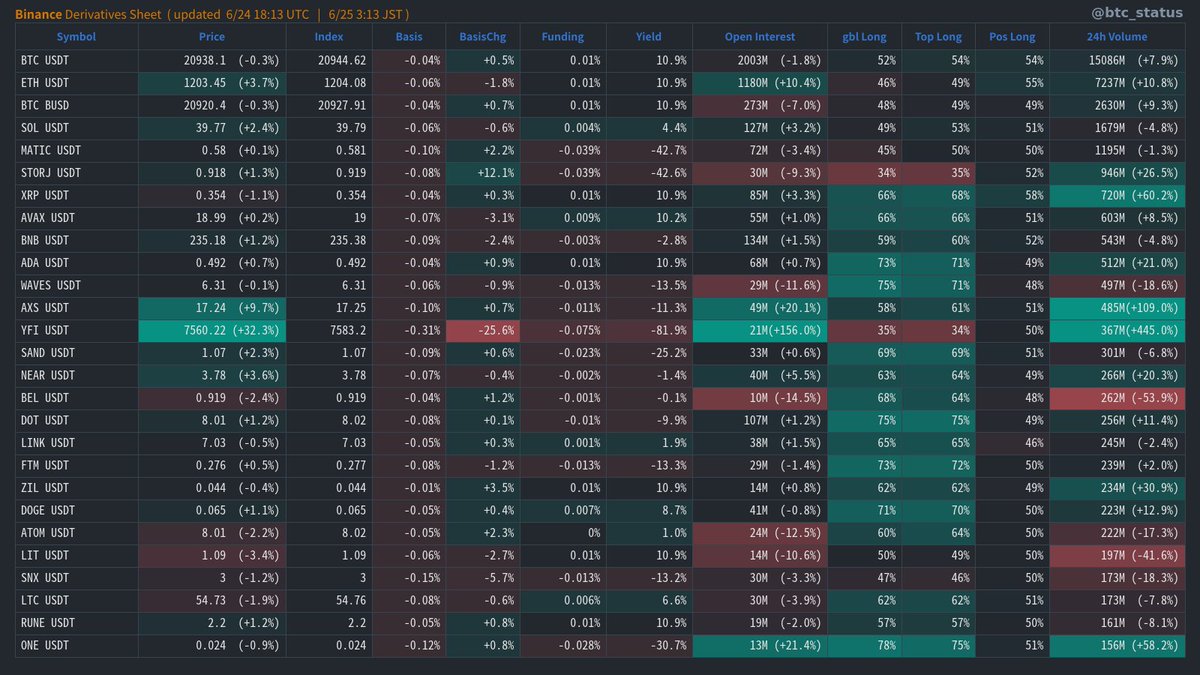Click the AXS USDT volume cell showing +109.0%
This screenshot has height=675, width=1200.
(1113, 308)
